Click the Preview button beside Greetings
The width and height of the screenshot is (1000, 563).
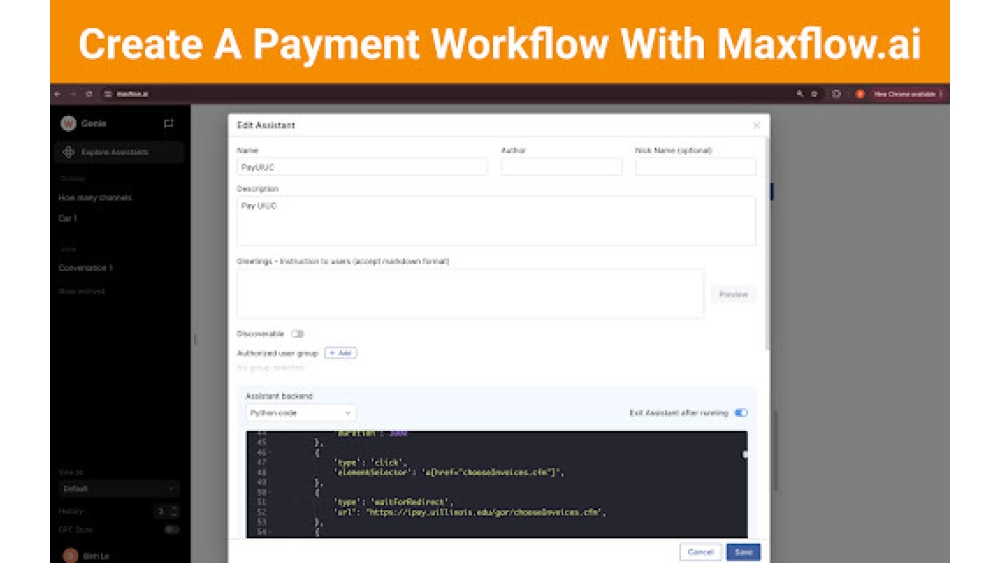tap(733, 295)
